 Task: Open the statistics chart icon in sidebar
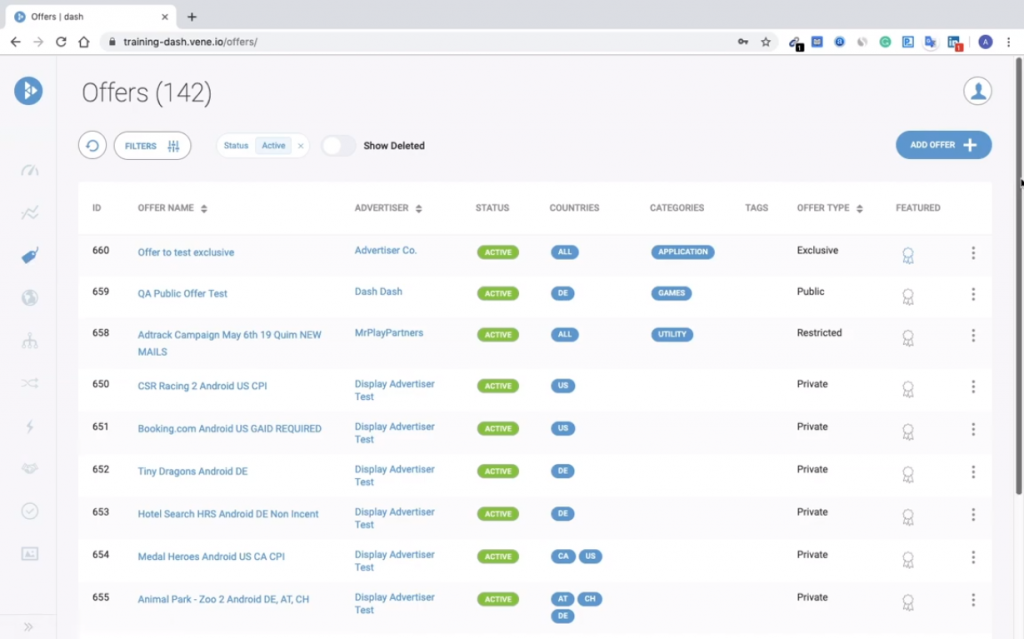30,212
